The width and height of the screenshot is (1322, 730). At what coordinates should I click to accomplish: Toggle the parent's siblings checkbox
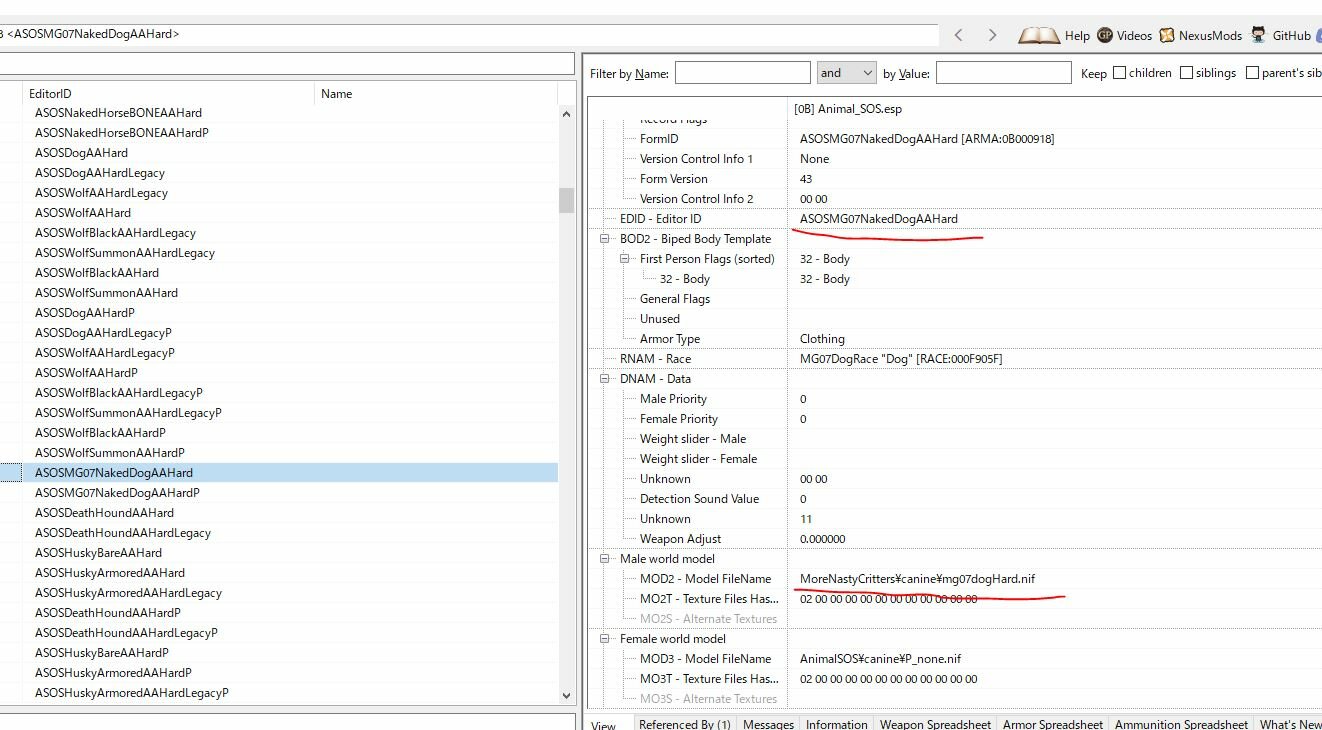[x=1252, y=73]
